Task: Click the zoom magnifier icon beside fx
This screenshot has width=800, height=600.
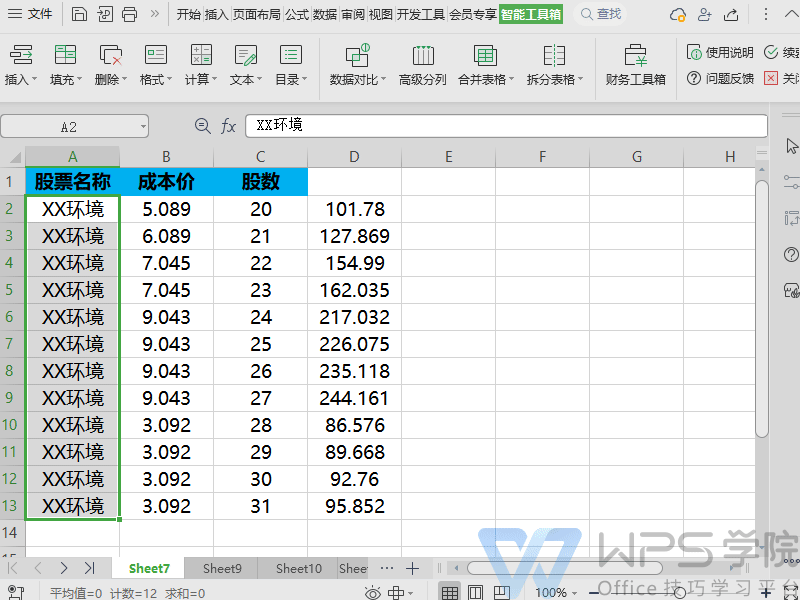Action: pyautogui.click(x=203, y=126)
